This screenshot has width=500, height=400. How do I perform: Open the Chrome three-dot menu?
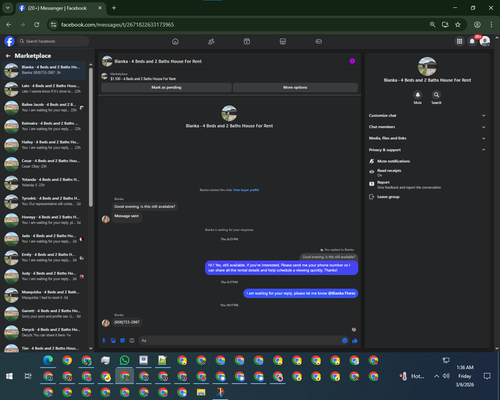(491, 25)
